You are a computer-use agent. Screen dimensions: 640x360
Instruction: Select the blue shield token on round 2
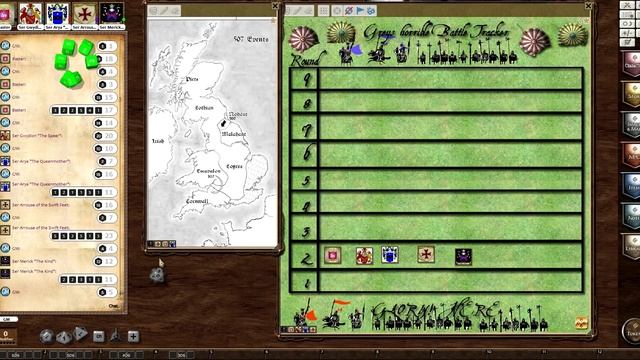(x=390, y=255)
